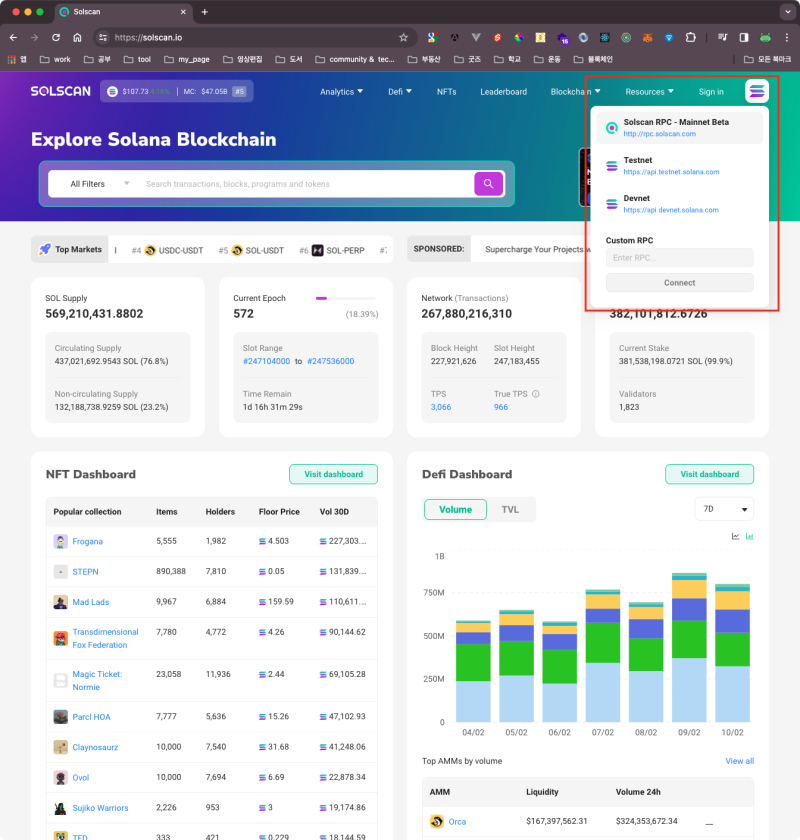Expand the Analytics menu

[x=341, y=92]
